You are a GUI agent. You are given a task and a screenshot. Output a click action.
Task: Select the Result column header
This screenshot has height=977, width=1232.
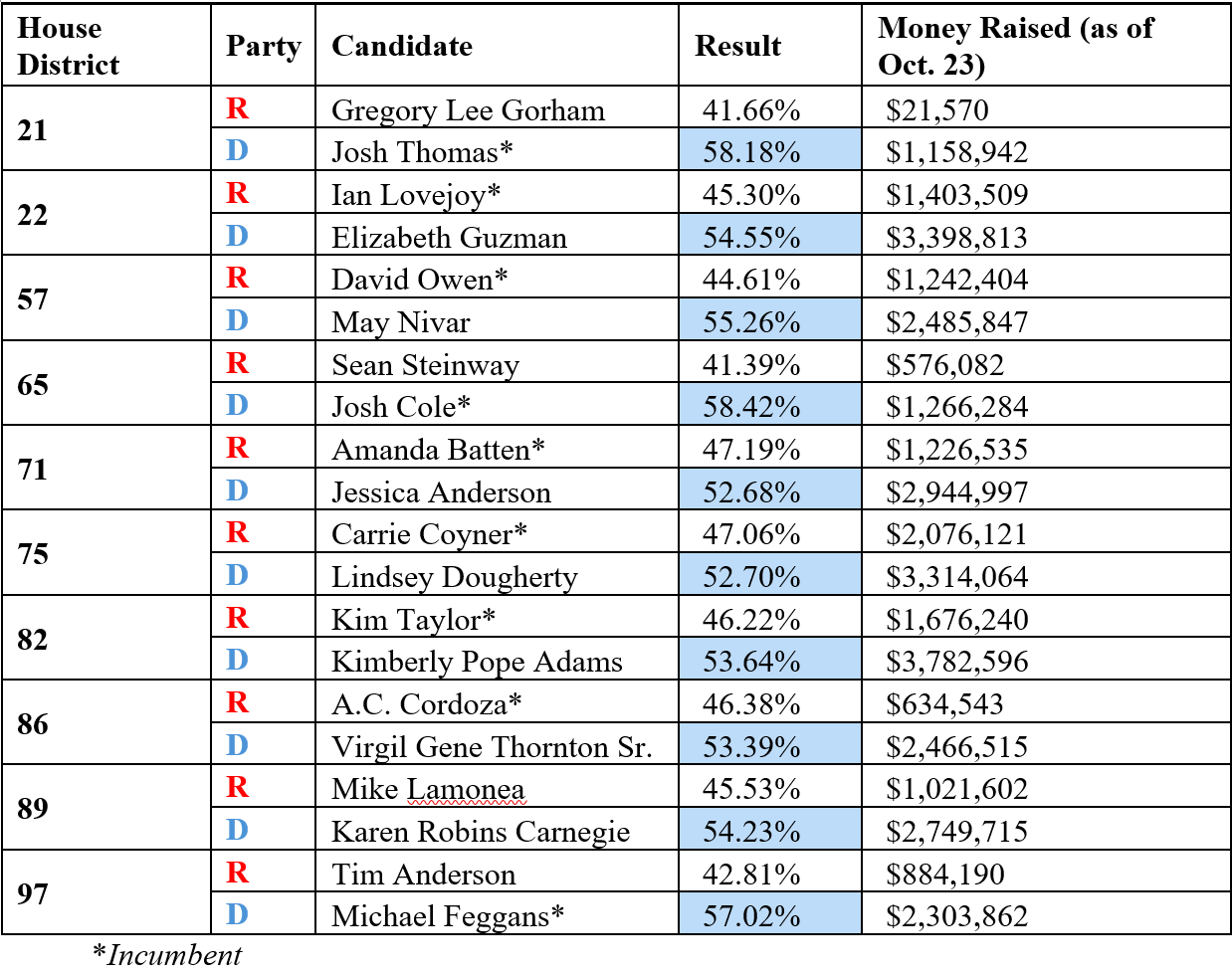pos(737,46)
